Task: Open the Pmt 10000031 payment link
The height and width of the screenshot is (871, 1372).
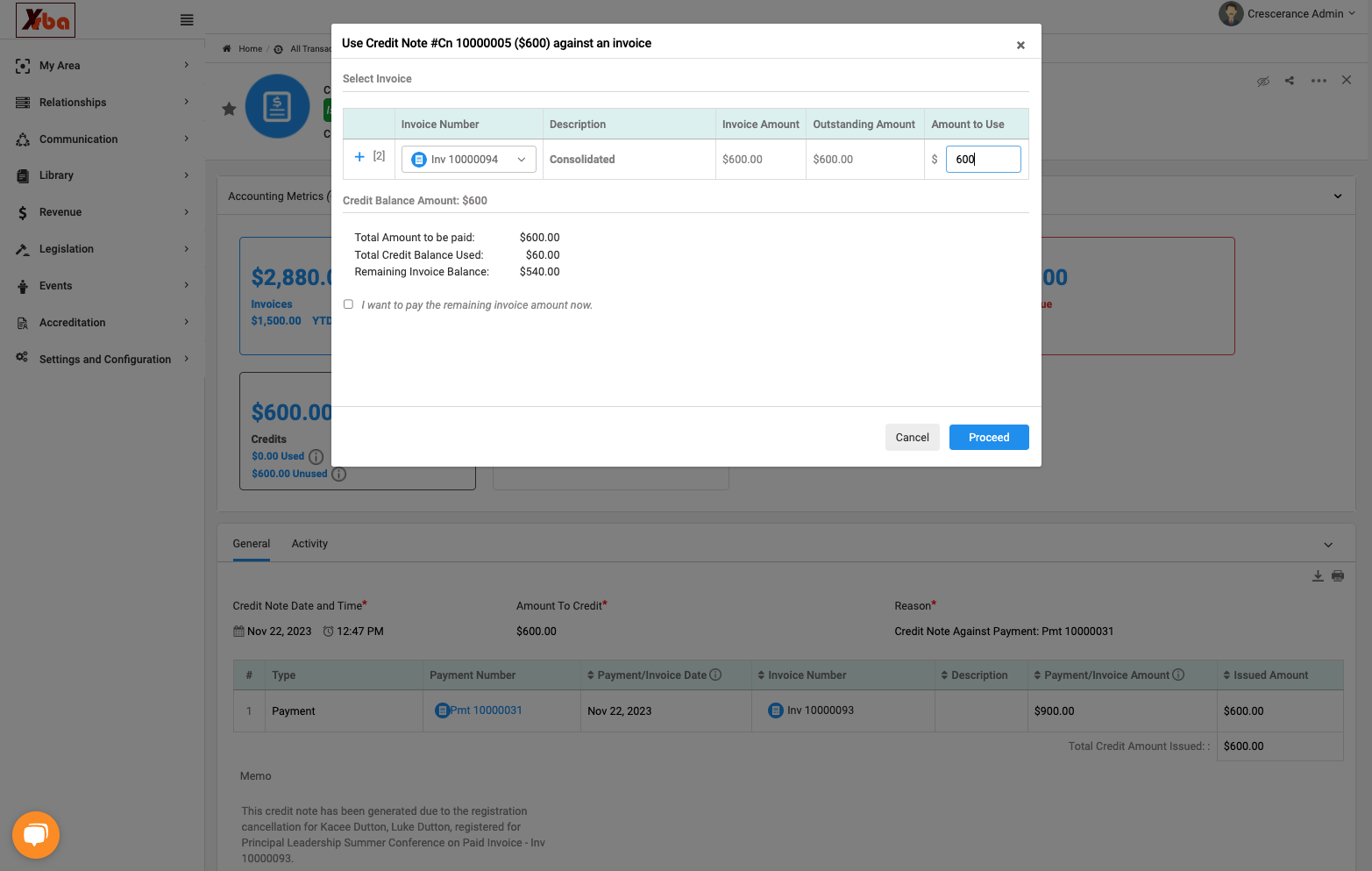Action: click(x=486, y=710)
